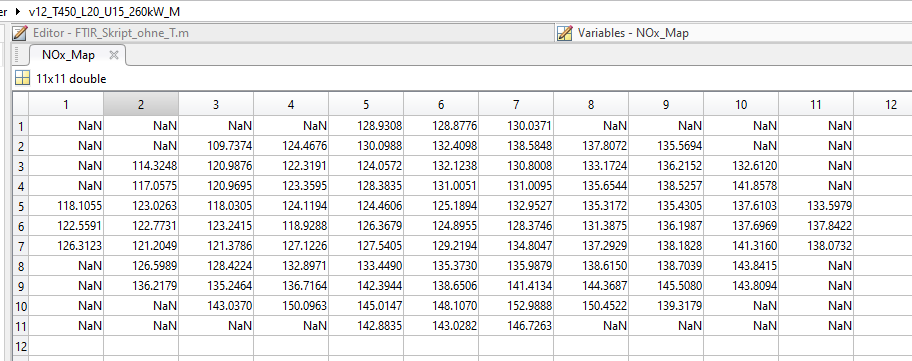Click the 11x11 double grid icon
This screenshot has height=361, width=912.
click(22, 78)
